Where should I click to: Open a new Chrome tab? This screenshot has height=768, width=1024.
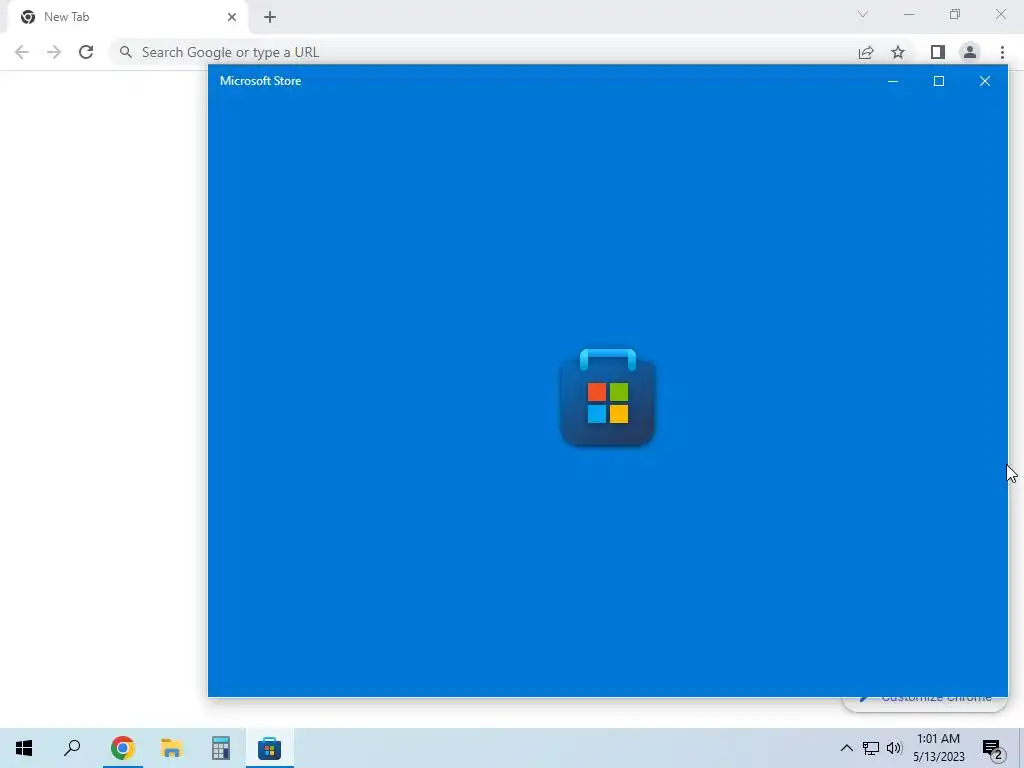click(270, 17)
